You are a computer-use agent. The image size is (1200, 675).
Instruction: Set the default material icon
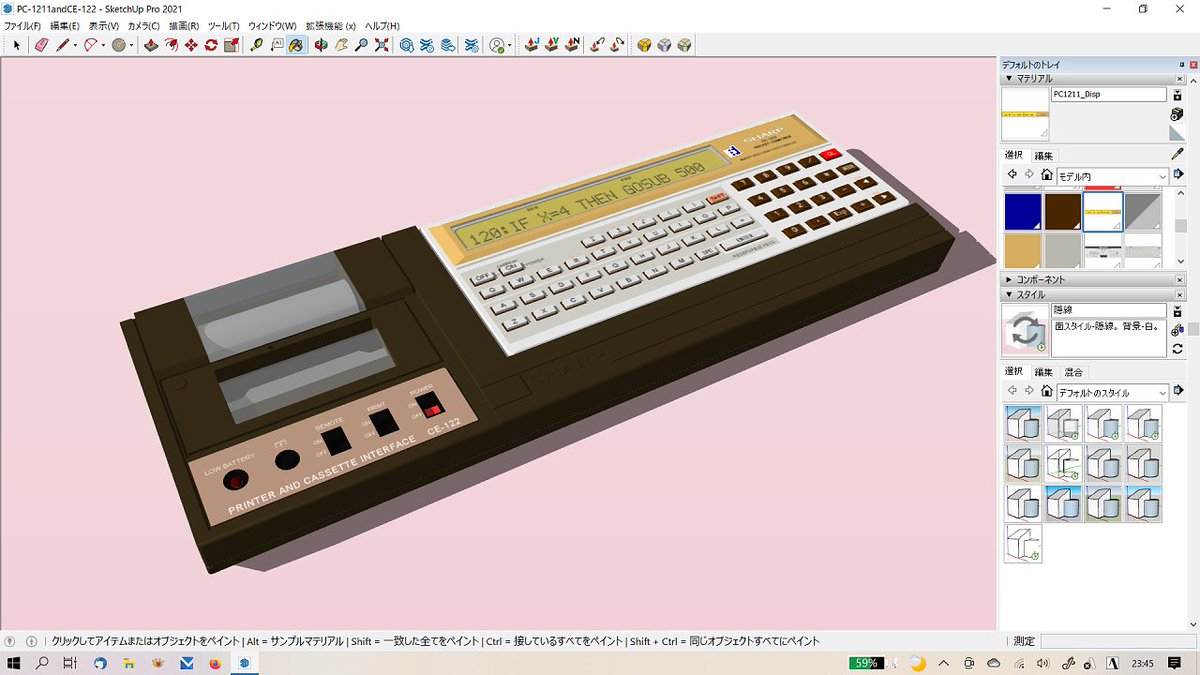[1178, 134]
